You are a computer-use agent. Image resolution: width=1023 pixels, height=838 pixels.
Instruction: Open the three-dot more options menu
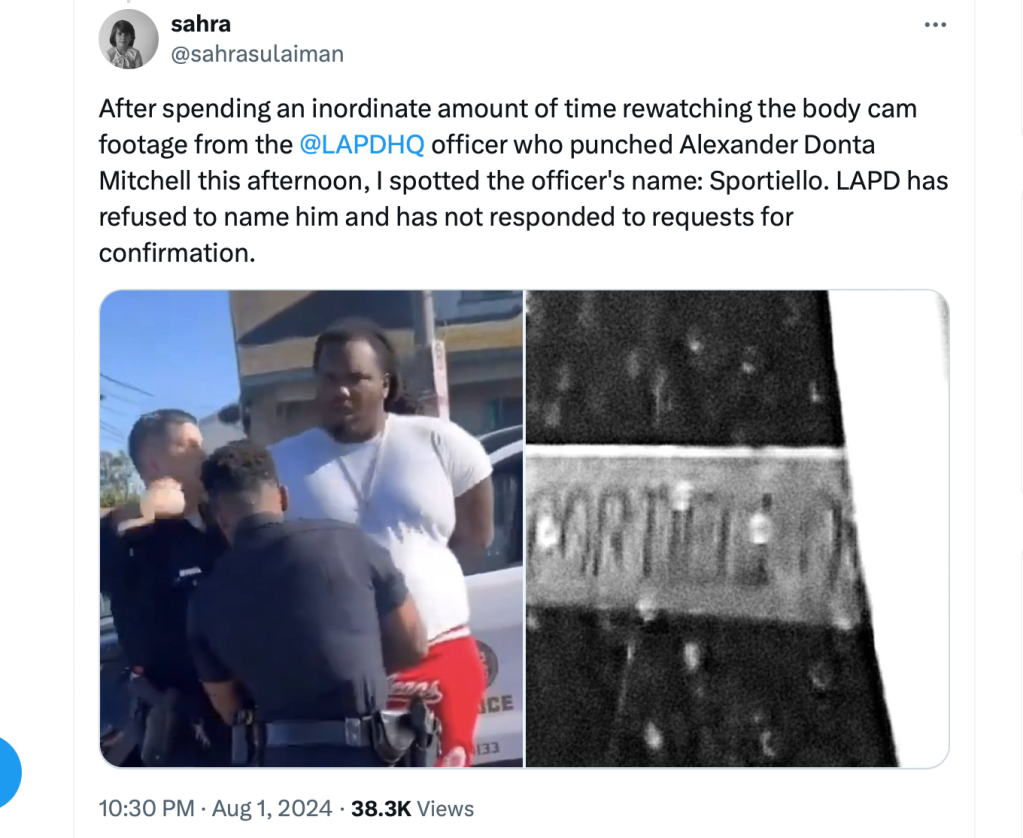(935, 25)
